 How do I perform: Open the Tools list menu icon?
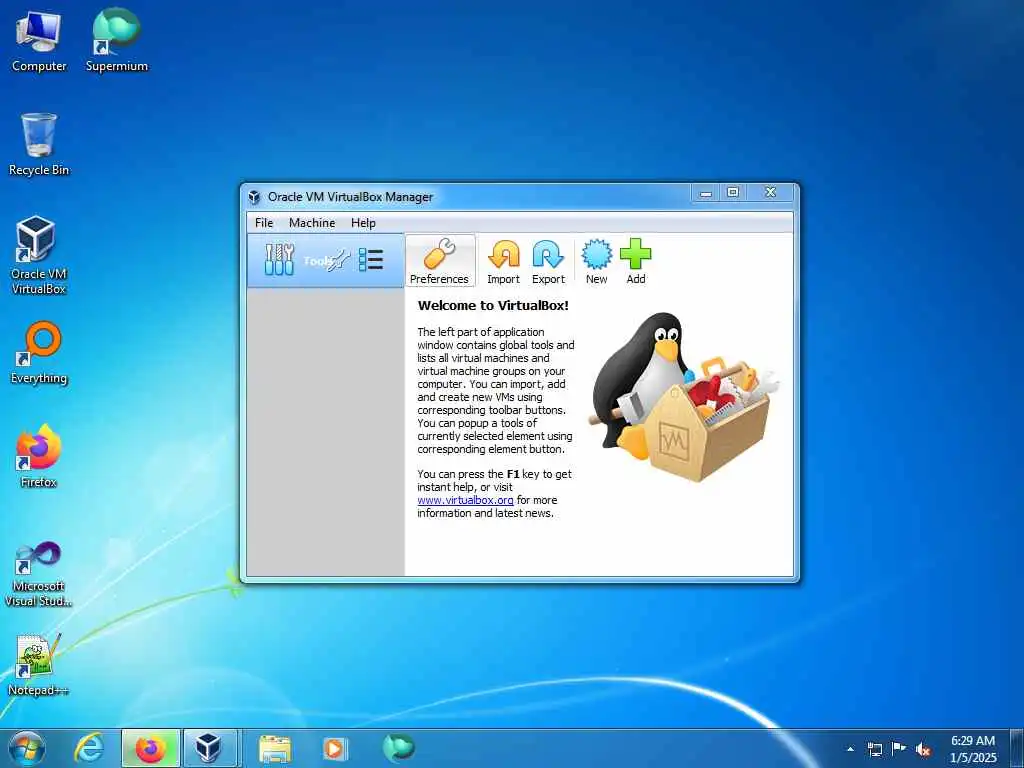(371, 260)
